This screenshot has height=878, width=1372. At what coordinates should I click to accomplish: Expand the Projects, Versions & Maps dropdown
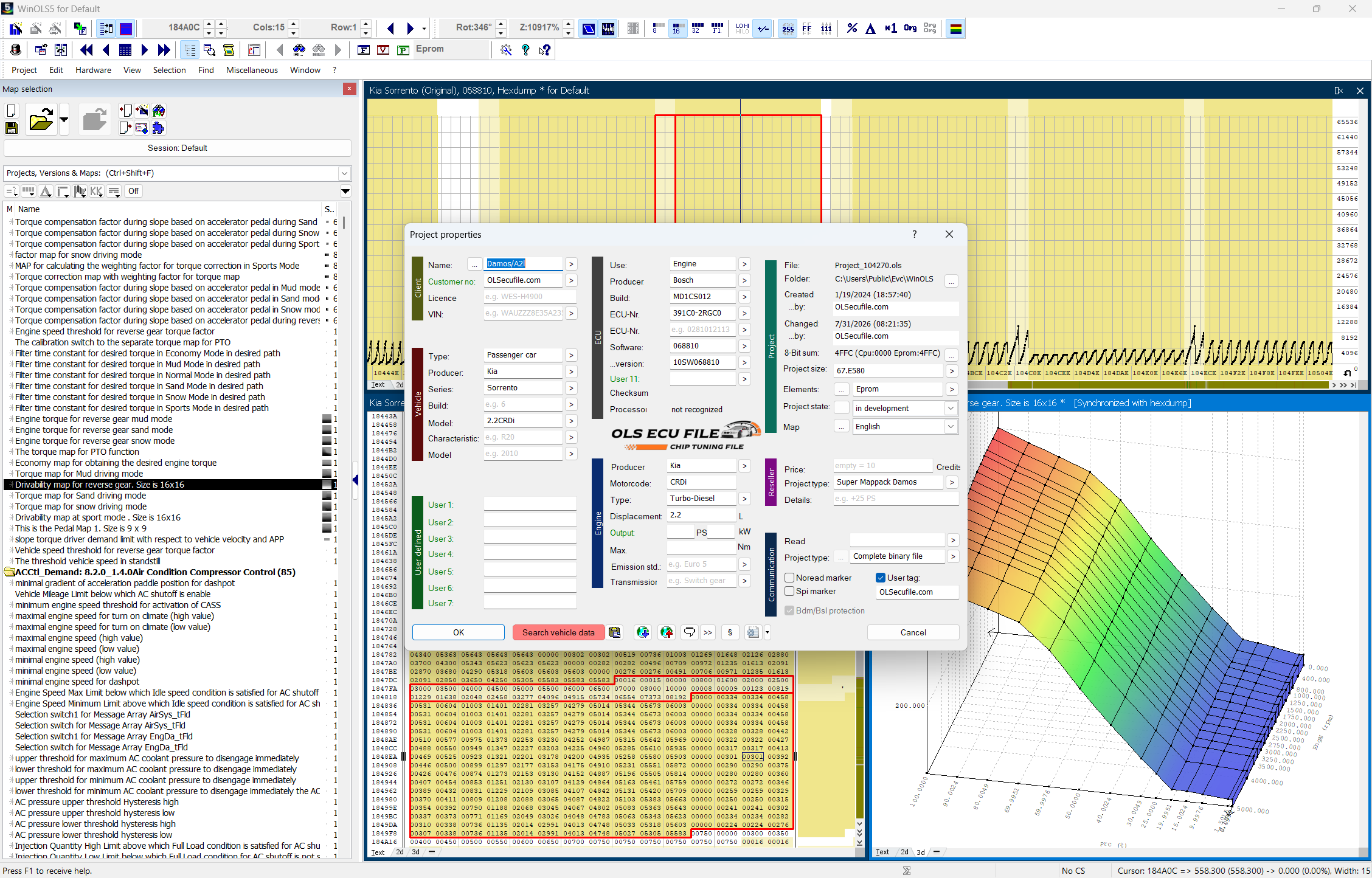point(345,173)
